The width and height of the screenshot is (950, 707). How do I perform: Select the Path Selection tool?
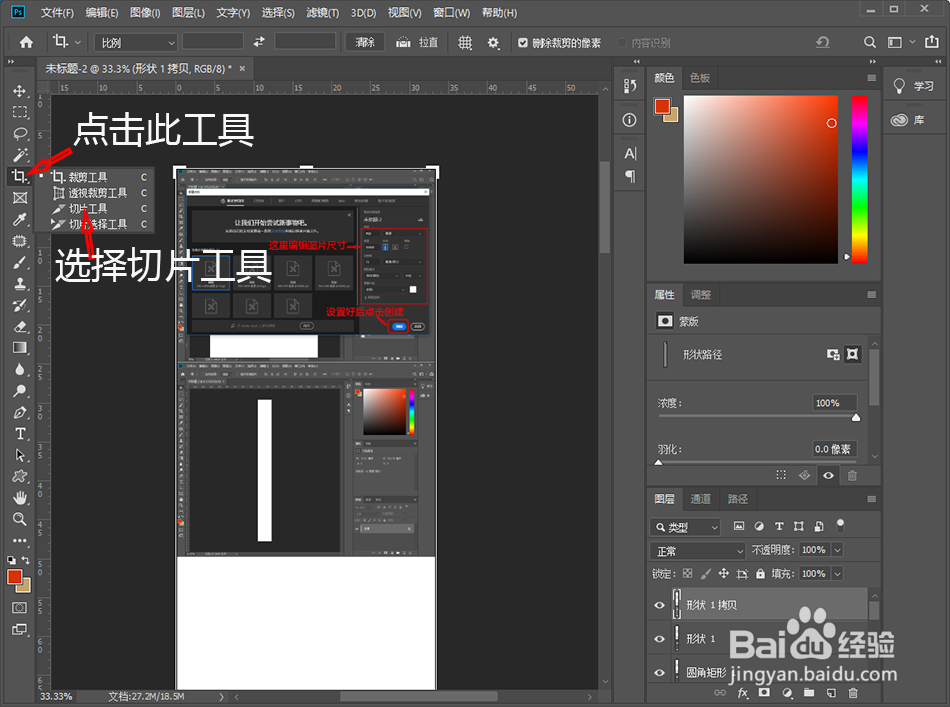coord(19,455)
